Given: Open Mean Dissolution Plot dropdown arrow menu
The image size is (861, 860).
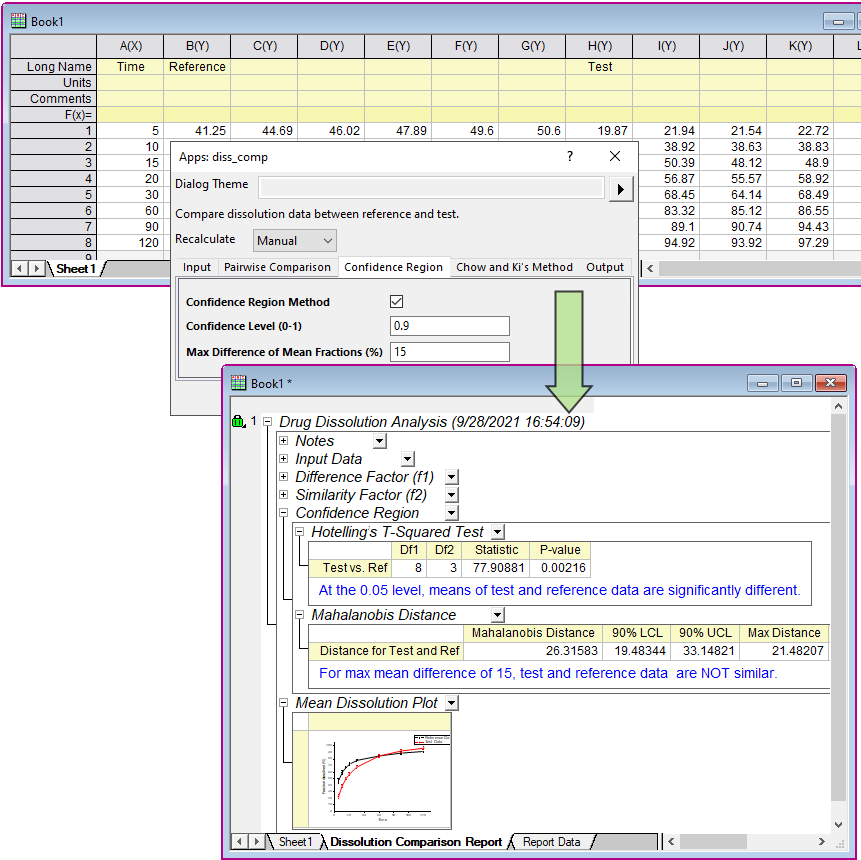Looking at the screenshot, I should click(x=451, y=703).
